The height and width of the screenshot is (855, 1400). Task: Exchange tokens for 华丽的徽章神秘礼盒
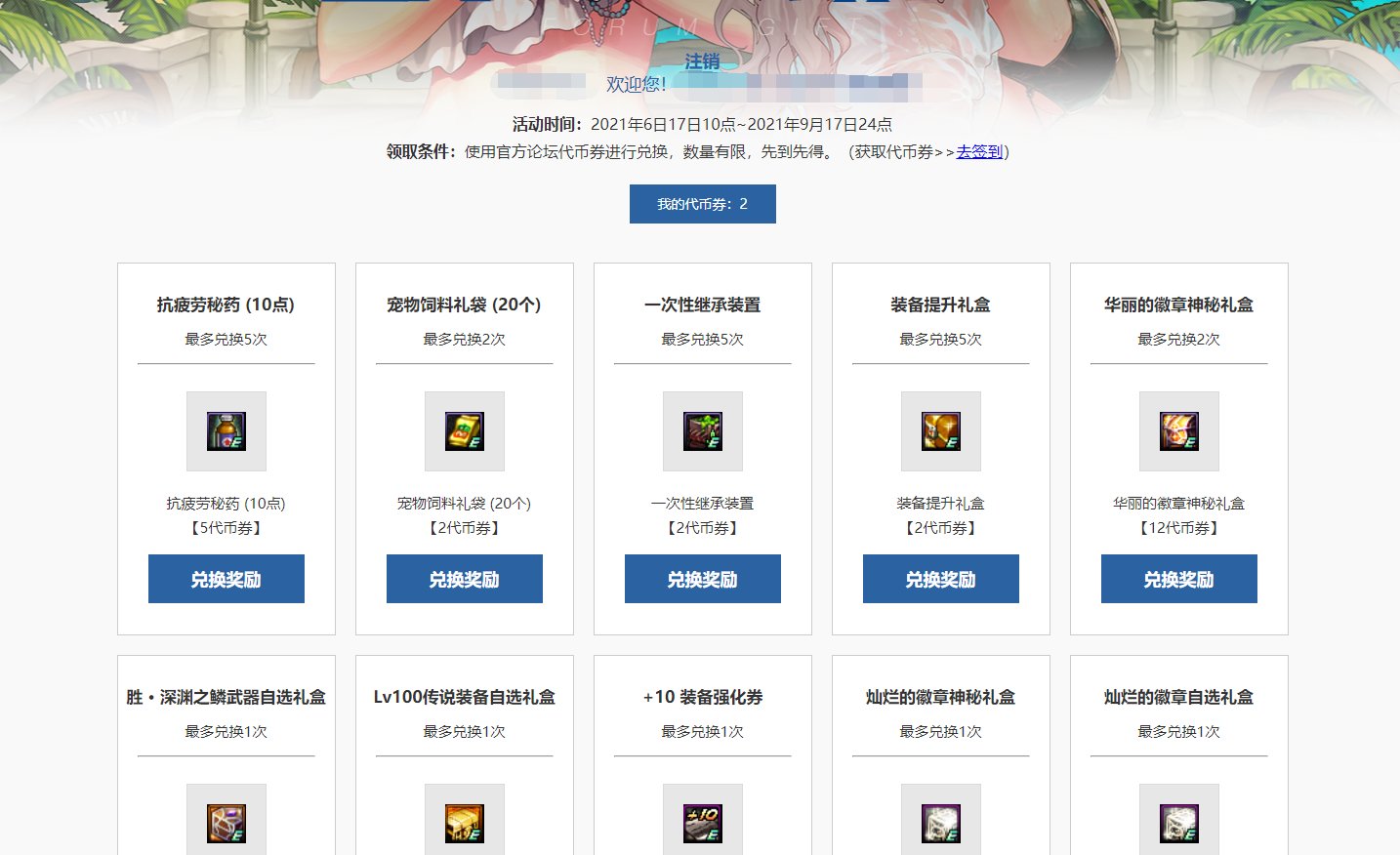click(x=1179, y=579)
